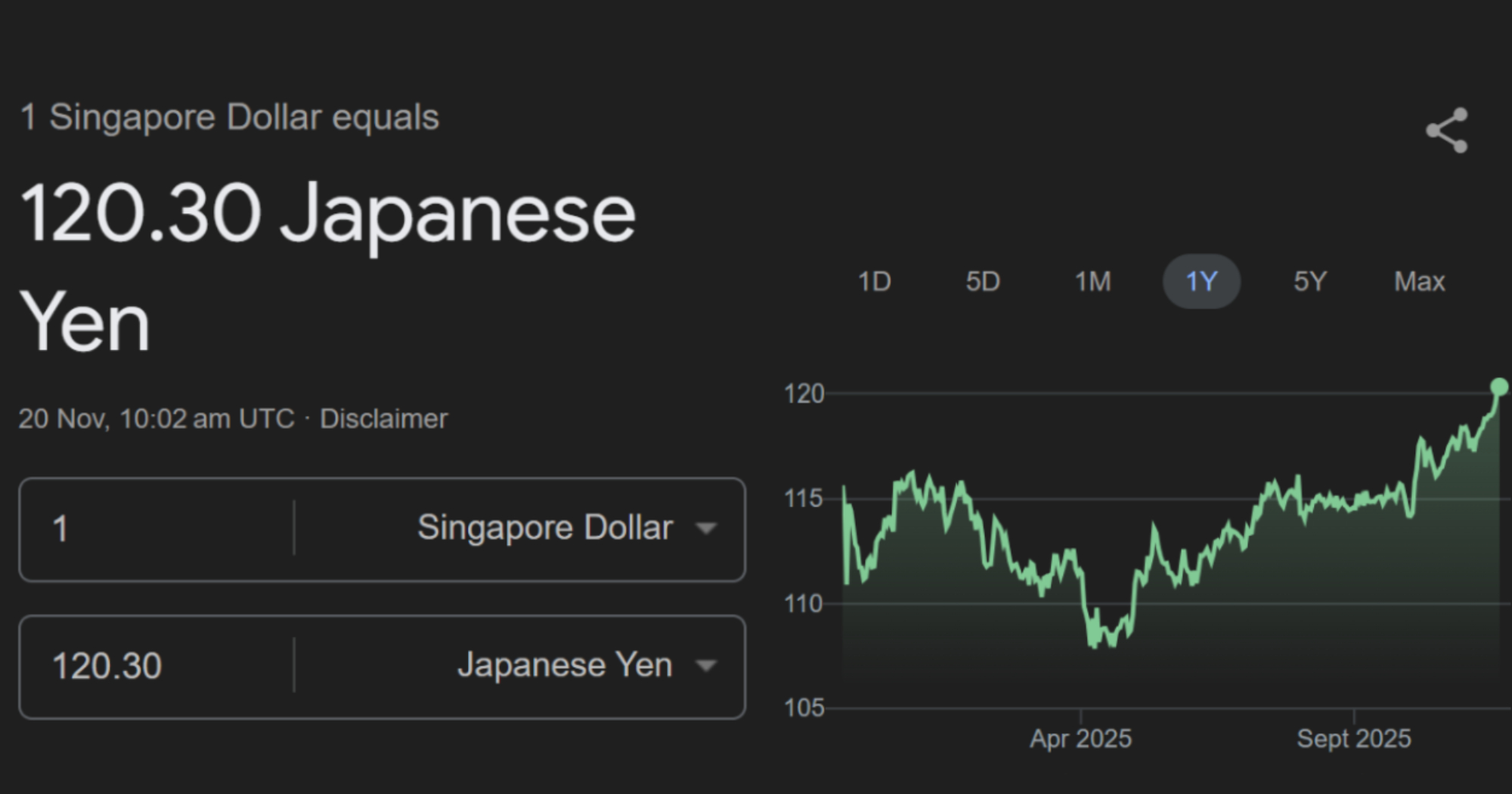This screenshot has height=794, width=1512.
Task: Show the Max history chart
Action: (1419, 281)
